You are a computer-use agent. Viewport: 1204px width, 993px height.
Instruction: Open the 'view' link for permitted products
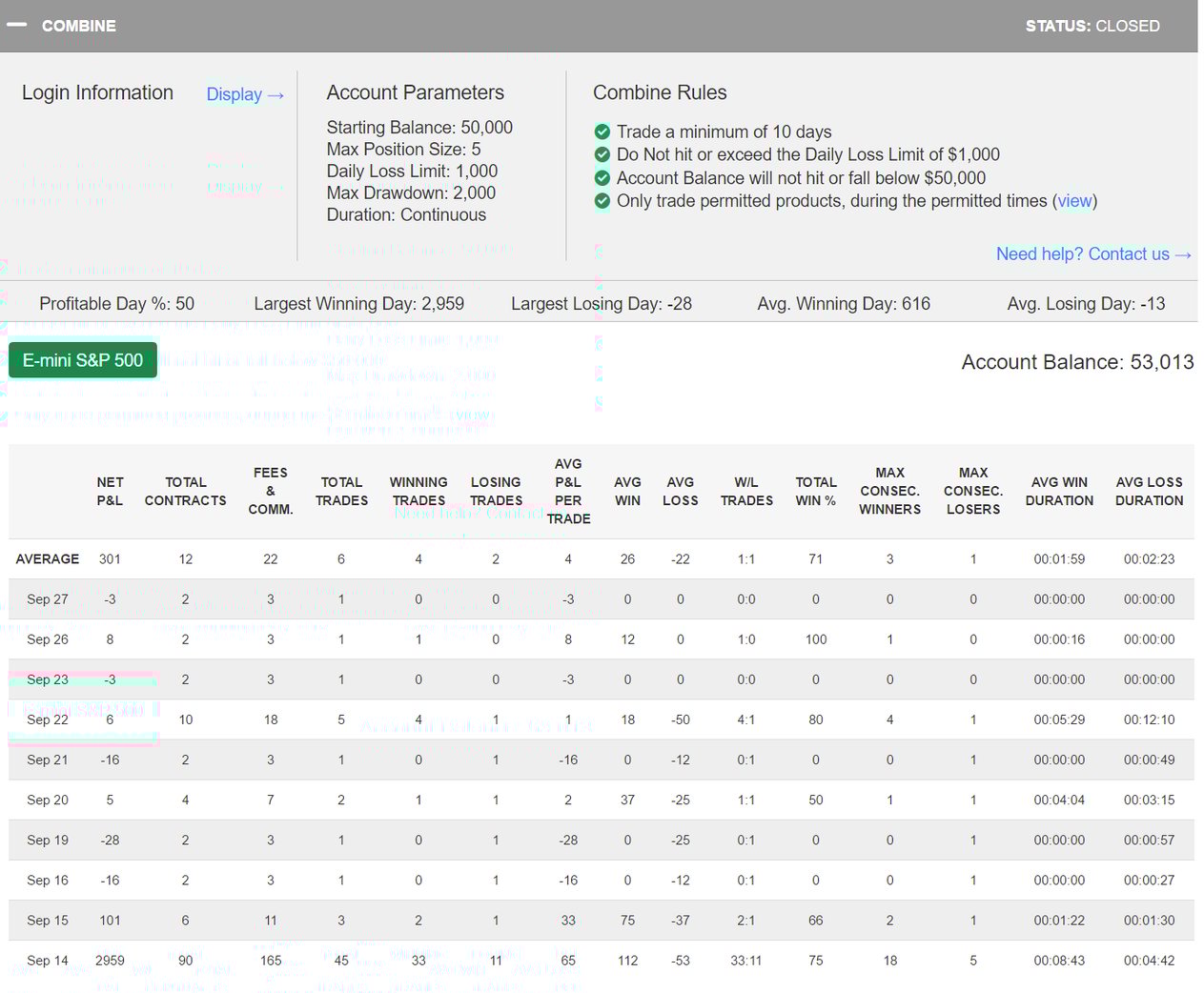(x=1074, y=201)
